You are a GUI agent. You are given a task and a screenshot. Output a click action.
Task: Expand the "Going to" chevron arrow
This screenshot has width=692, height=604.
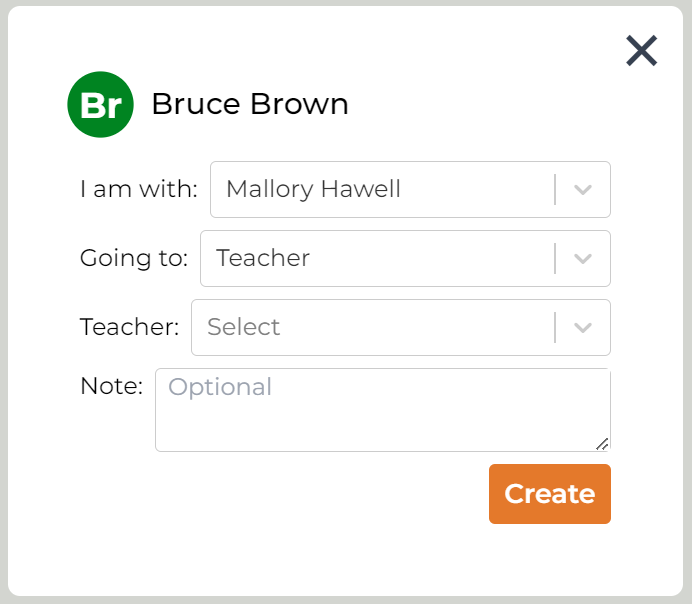(x=583, y=258)
